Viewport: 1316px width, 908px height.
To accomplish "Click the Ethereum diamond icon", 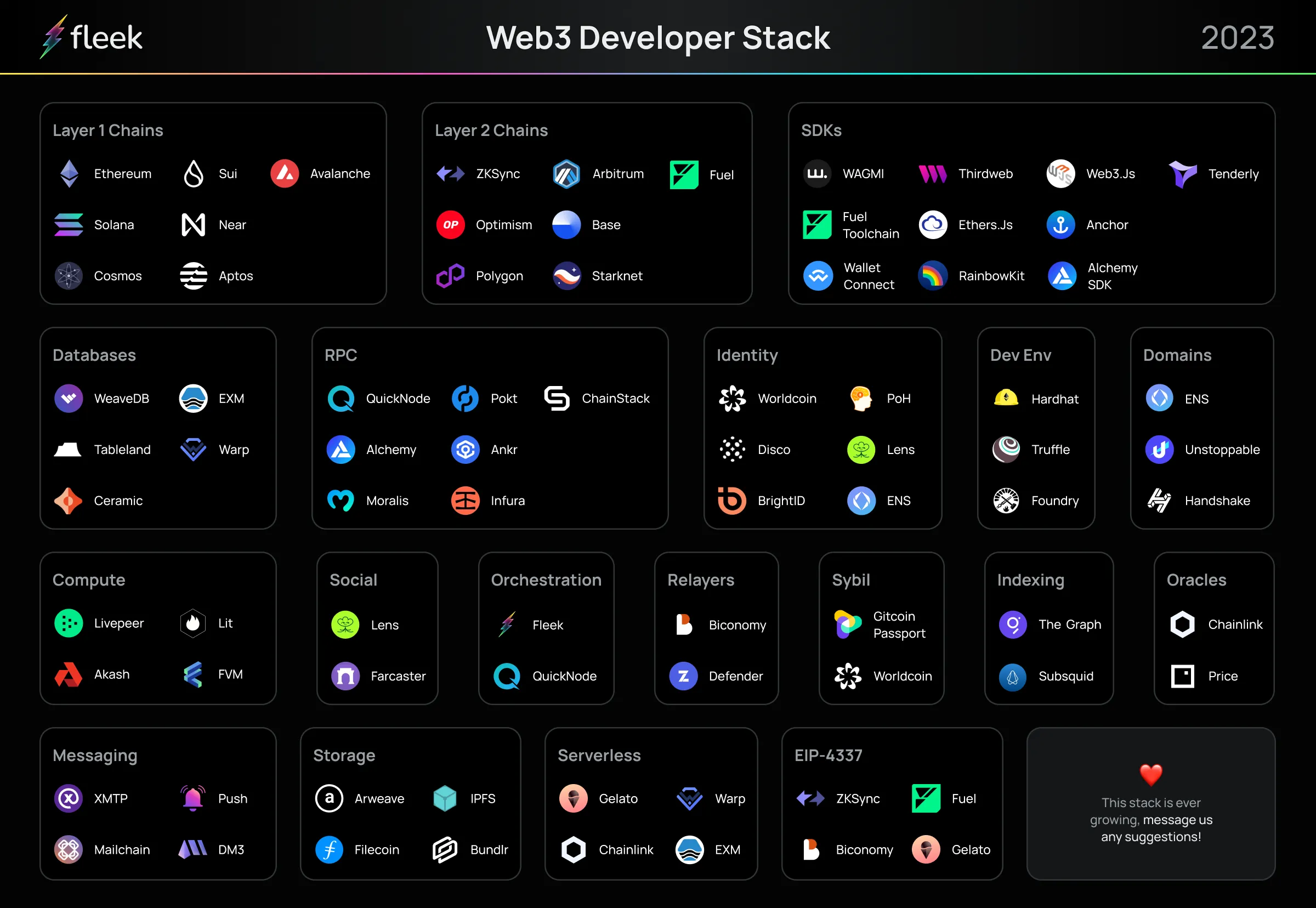I will 70,173.
